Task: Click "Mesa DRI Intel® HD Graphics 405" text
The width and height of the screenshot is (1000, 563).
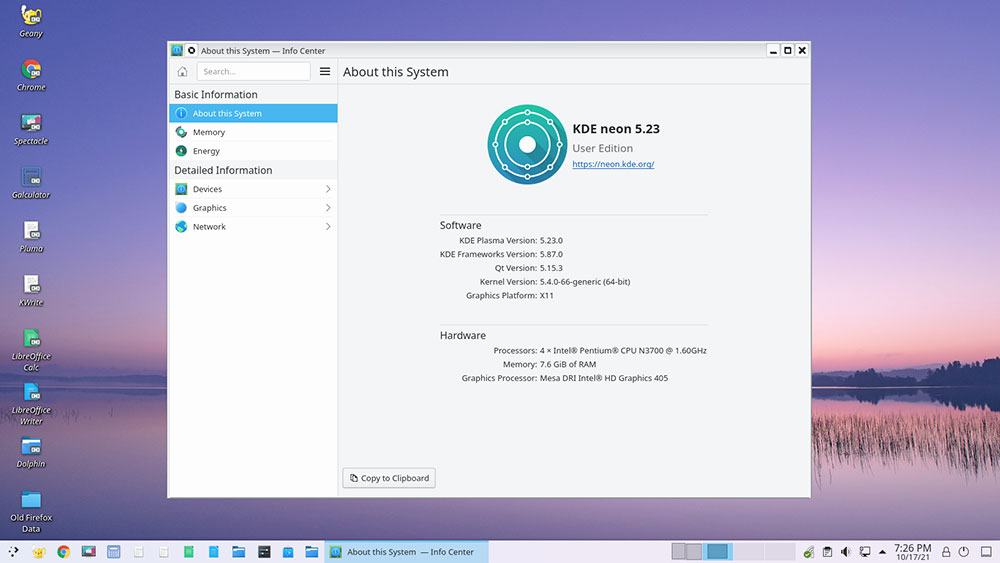Action: point(604,378)
